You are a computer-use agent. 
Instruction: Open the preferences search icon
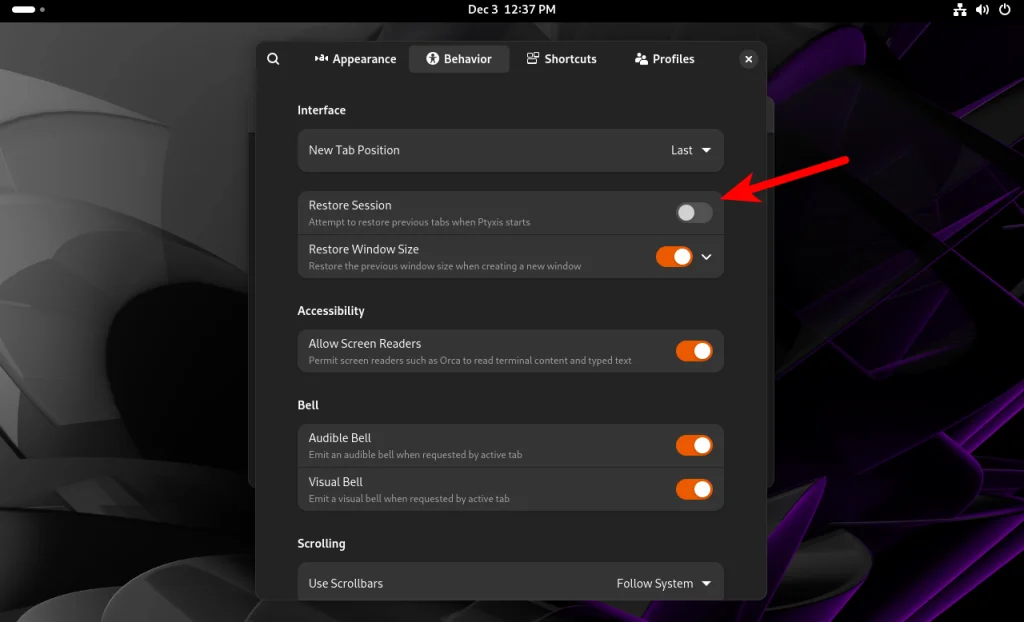coord(273,59)
